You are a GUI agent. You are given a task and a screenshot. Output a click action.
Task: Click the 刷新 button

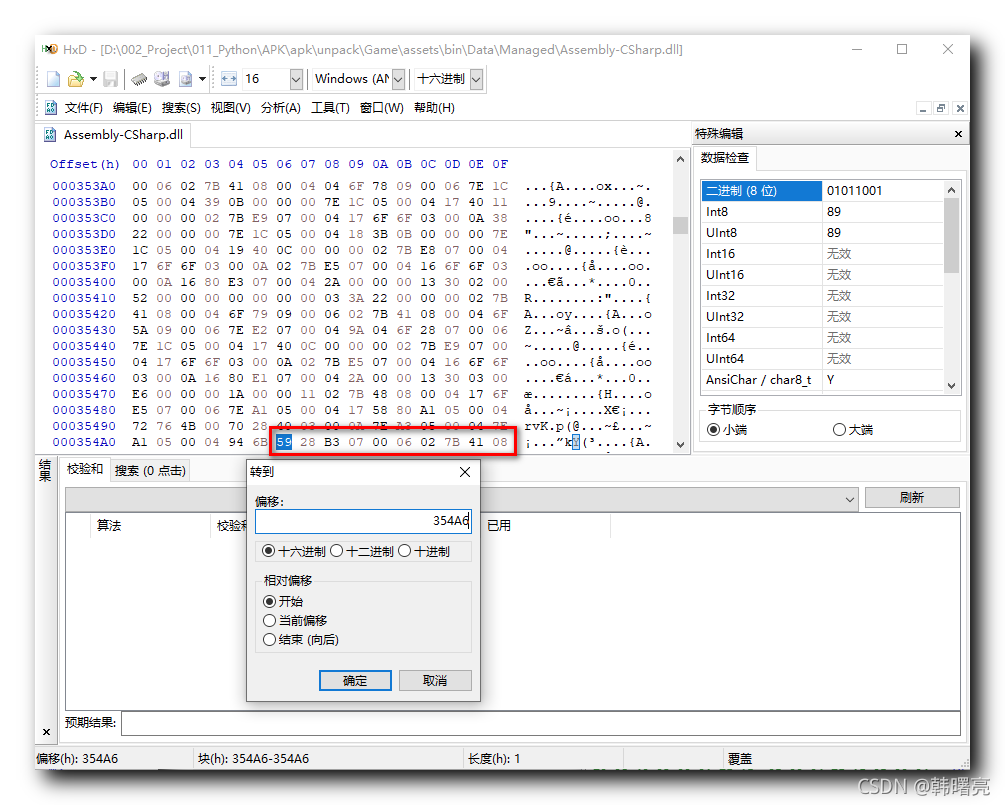pyautogui.click(x=911, y=497)
